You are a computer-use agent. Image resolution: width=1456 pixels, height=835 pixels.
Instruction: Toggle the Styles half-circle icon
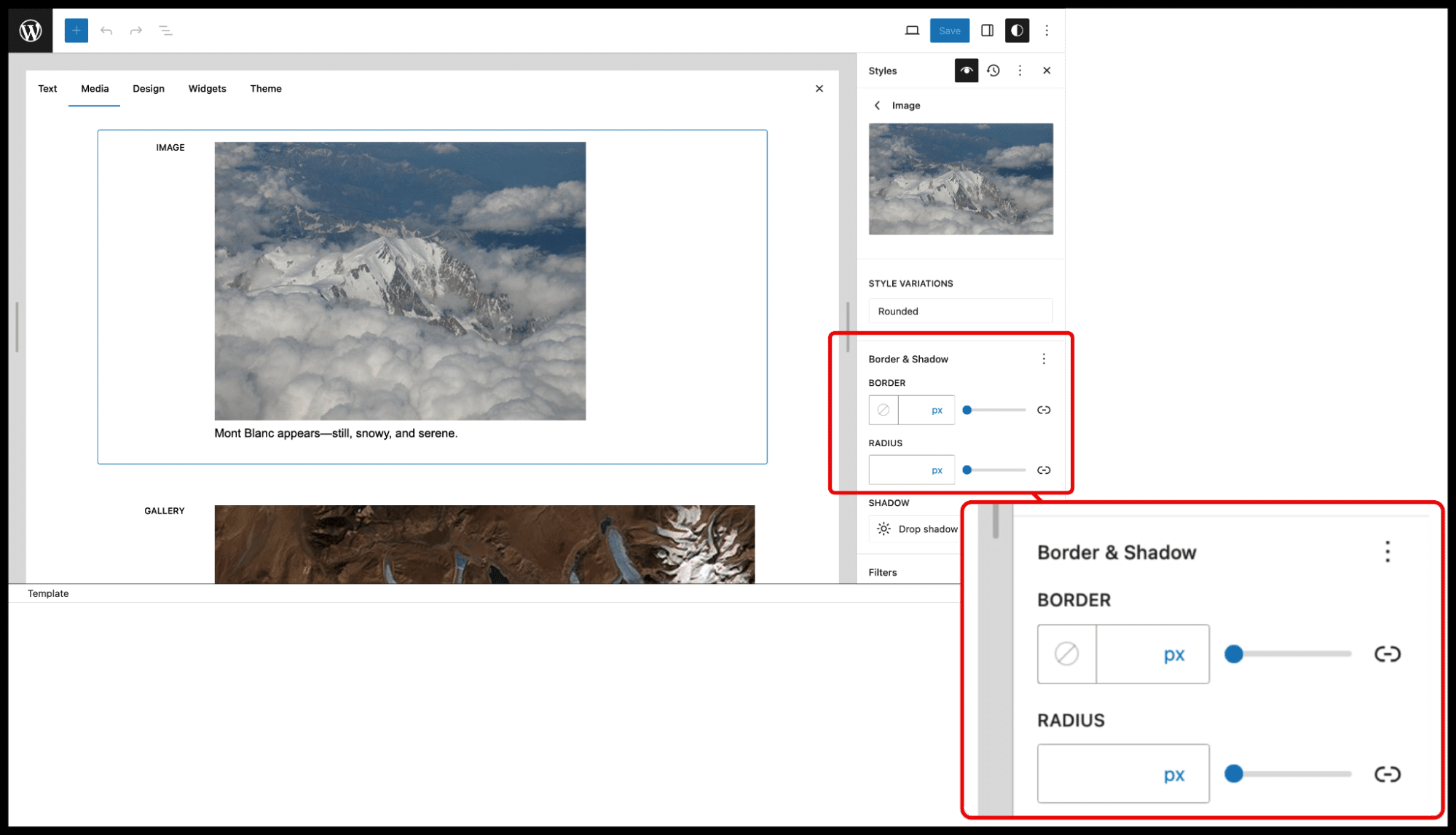pos(1018,31)
